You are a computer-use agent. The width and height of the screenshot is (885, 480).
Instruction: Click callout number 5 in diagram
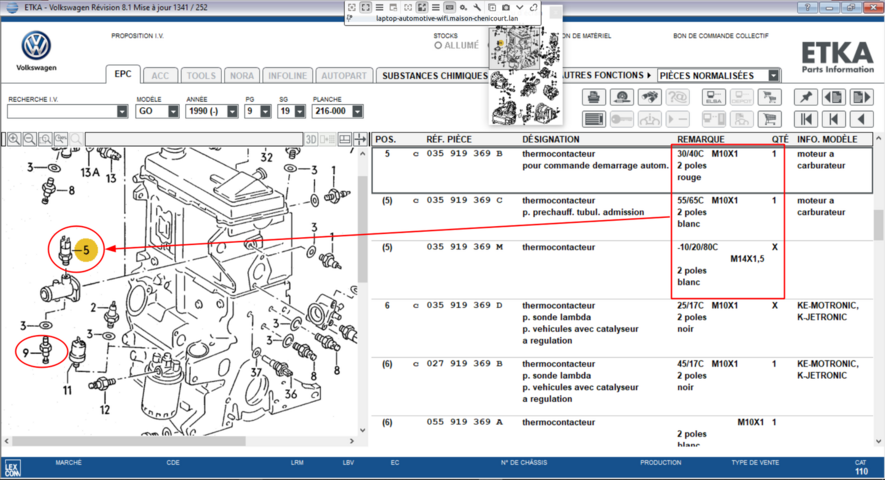[86, 250]
